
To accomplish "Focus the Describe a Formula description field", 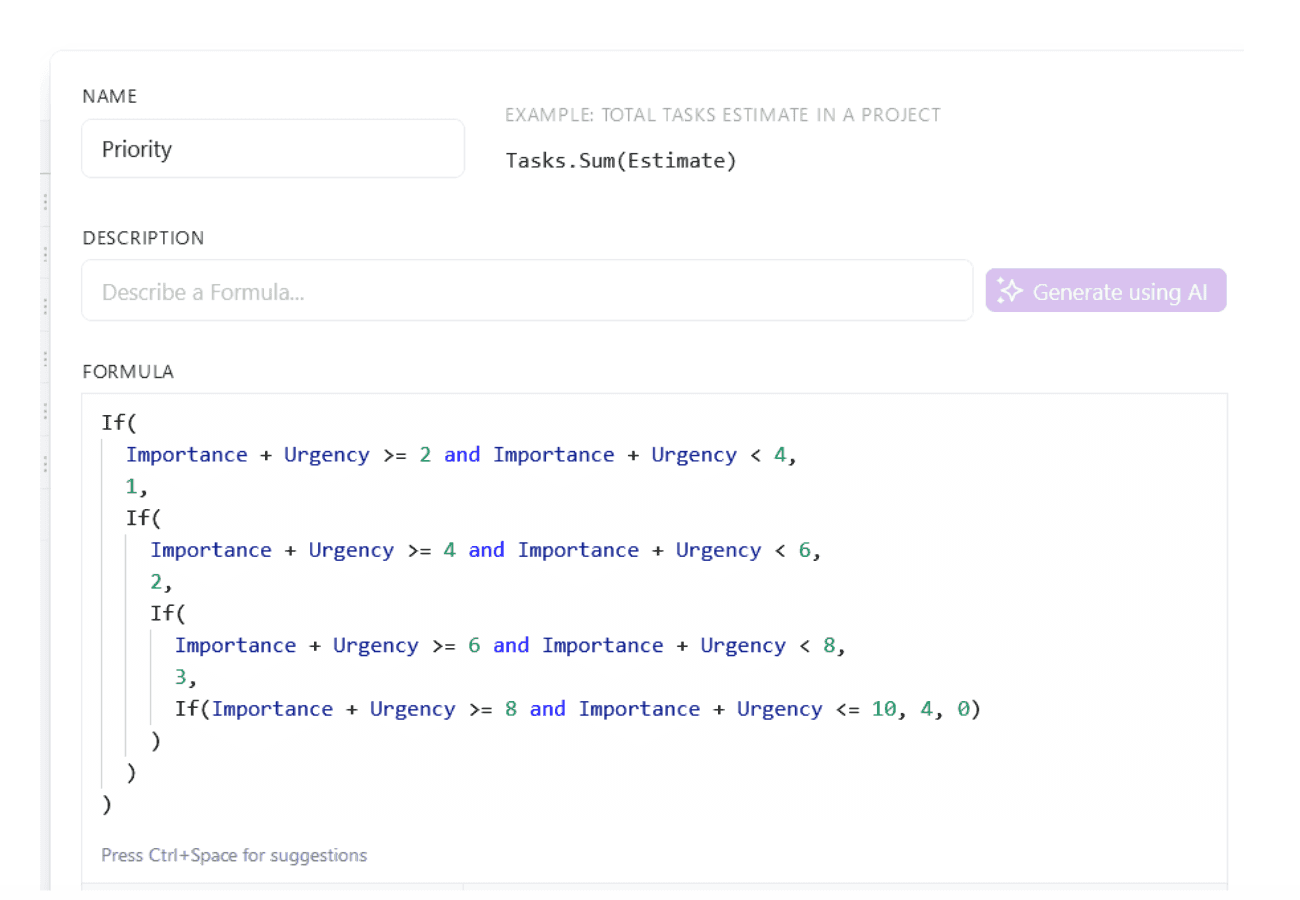I will coord(527,291).
